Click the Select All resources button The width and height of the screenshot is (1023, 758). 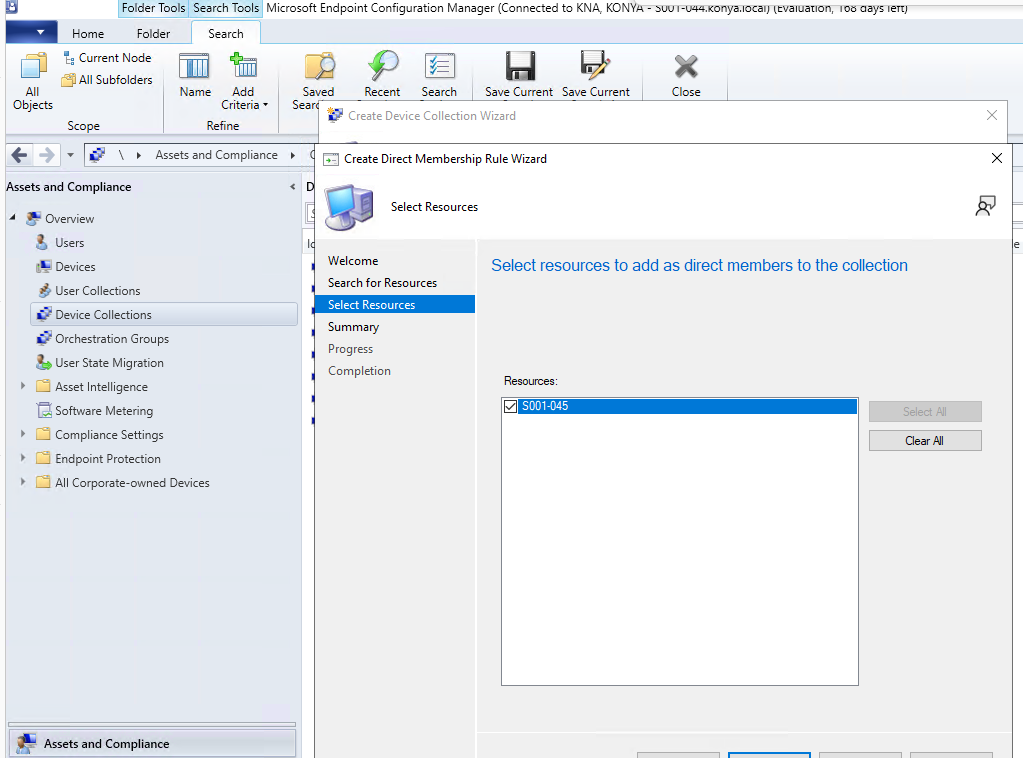click(x=925, y=412)
